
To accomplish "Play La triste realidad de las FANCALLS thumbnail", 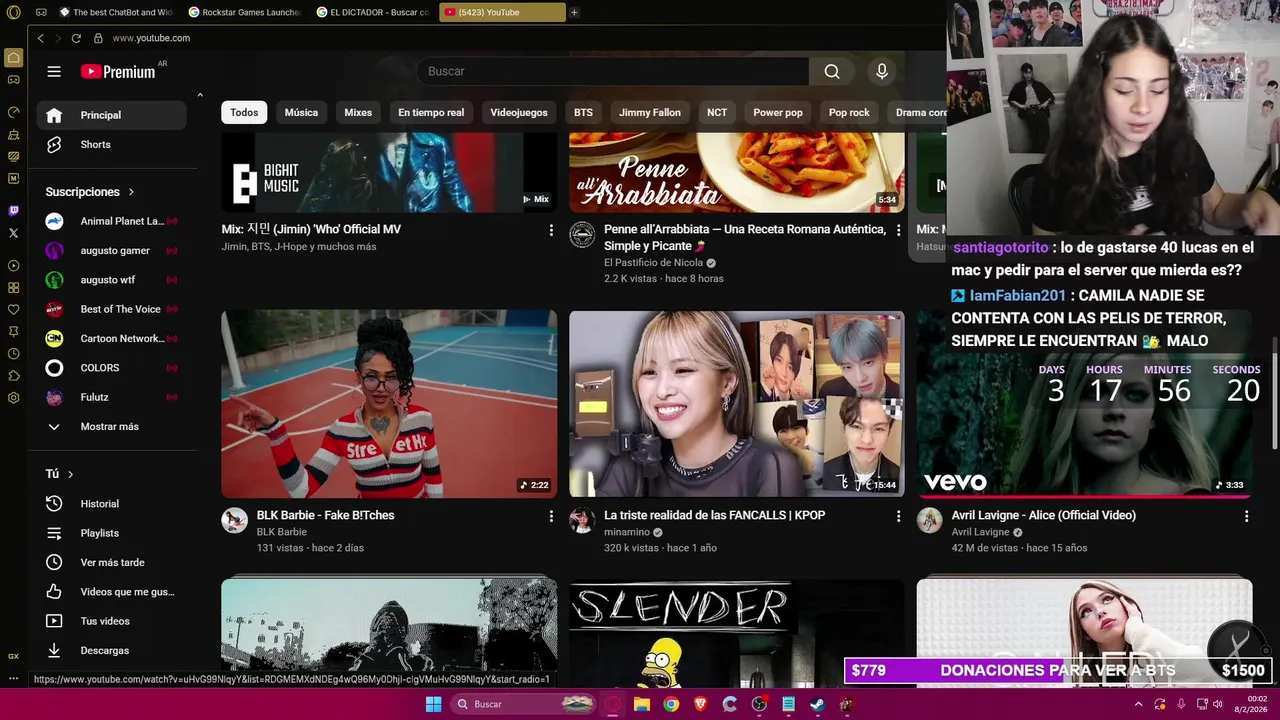I will coord(737,404).
